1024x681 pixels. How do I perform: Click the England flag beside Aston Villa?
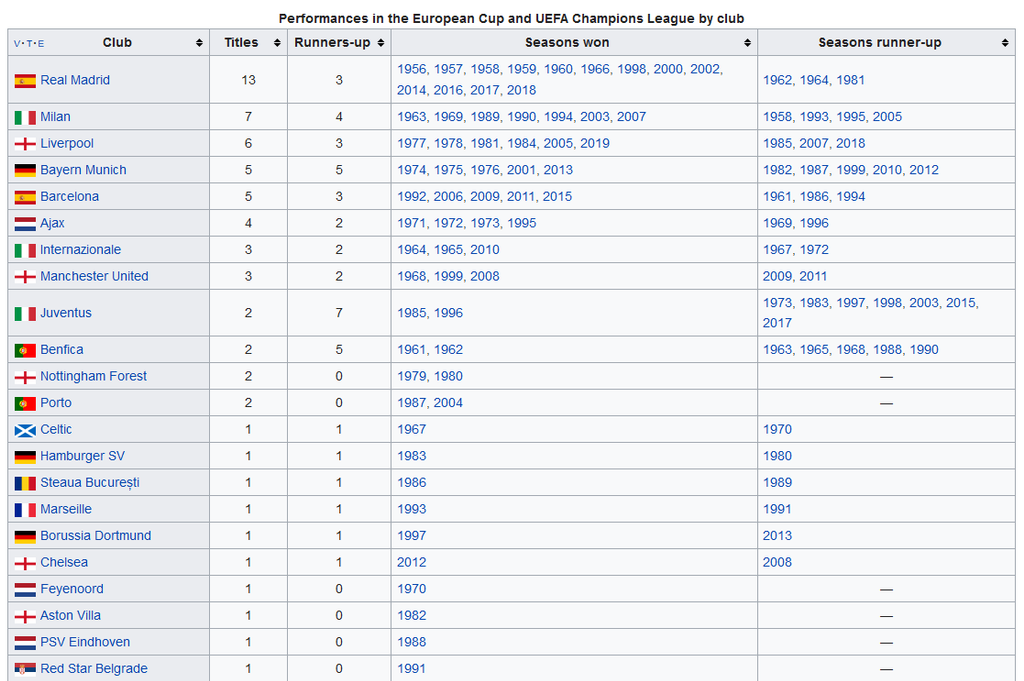click(x=25, y=616)
